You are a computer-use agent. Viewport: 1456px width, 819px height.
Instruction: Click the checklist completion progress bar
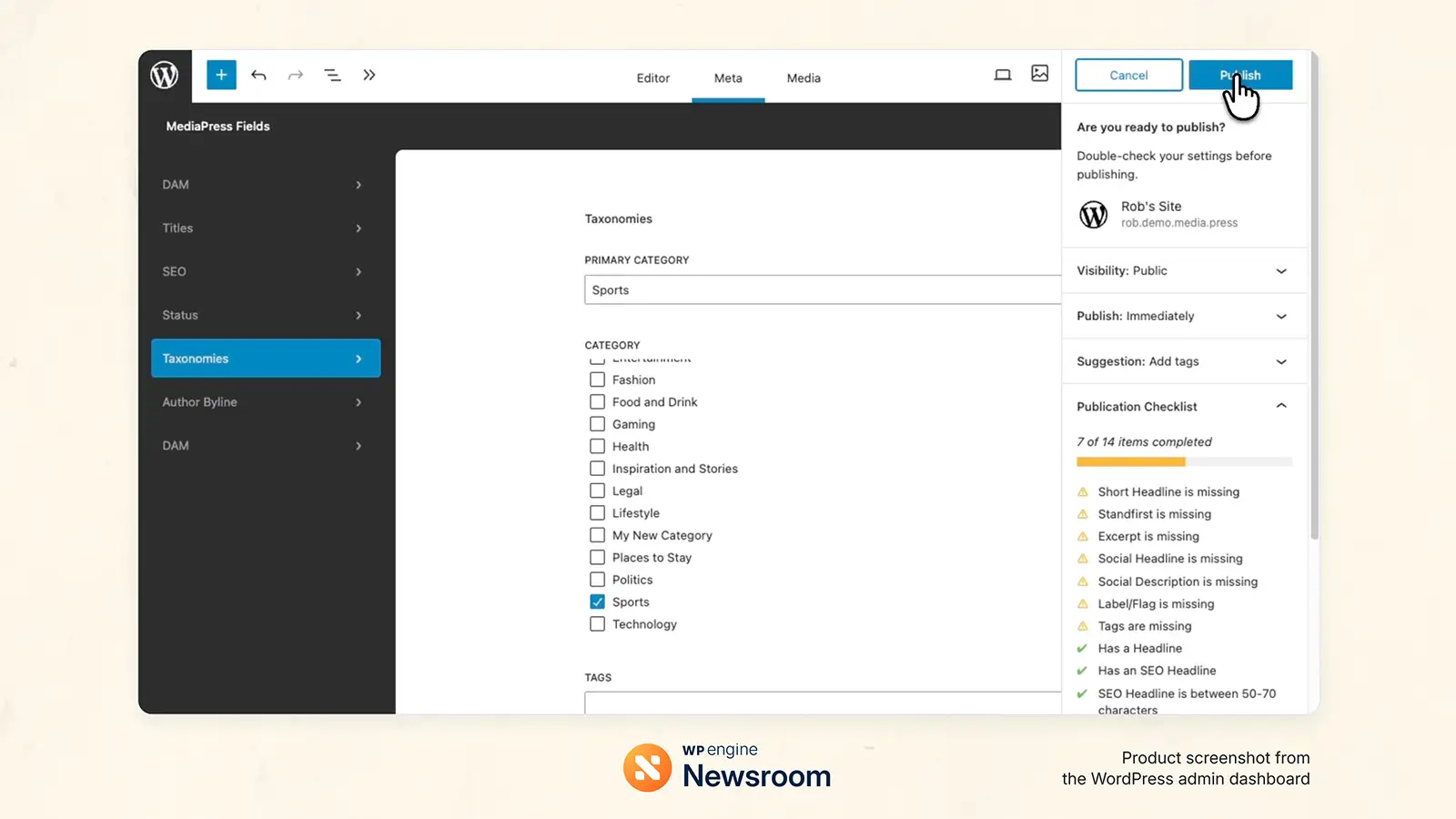point(1184,461)
